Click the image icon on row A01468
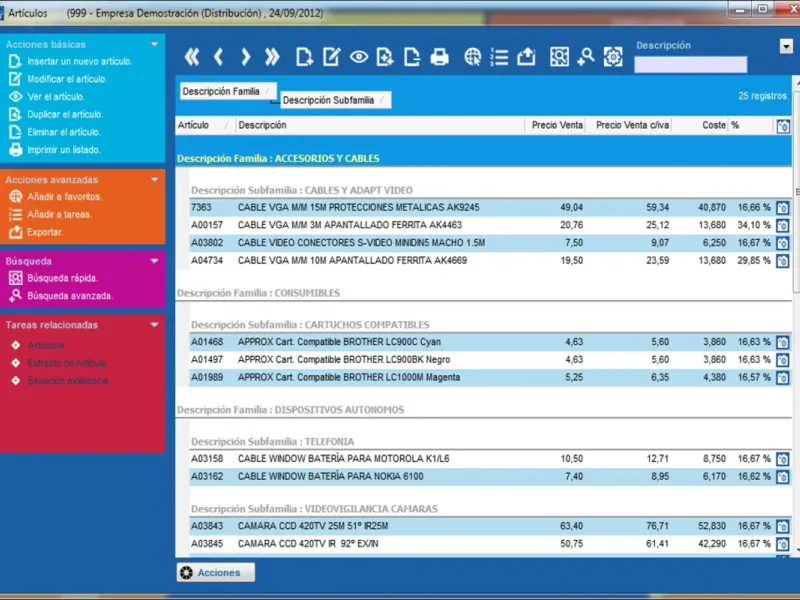The height and width of the screenshot is (600, 800). coord(783,342)
